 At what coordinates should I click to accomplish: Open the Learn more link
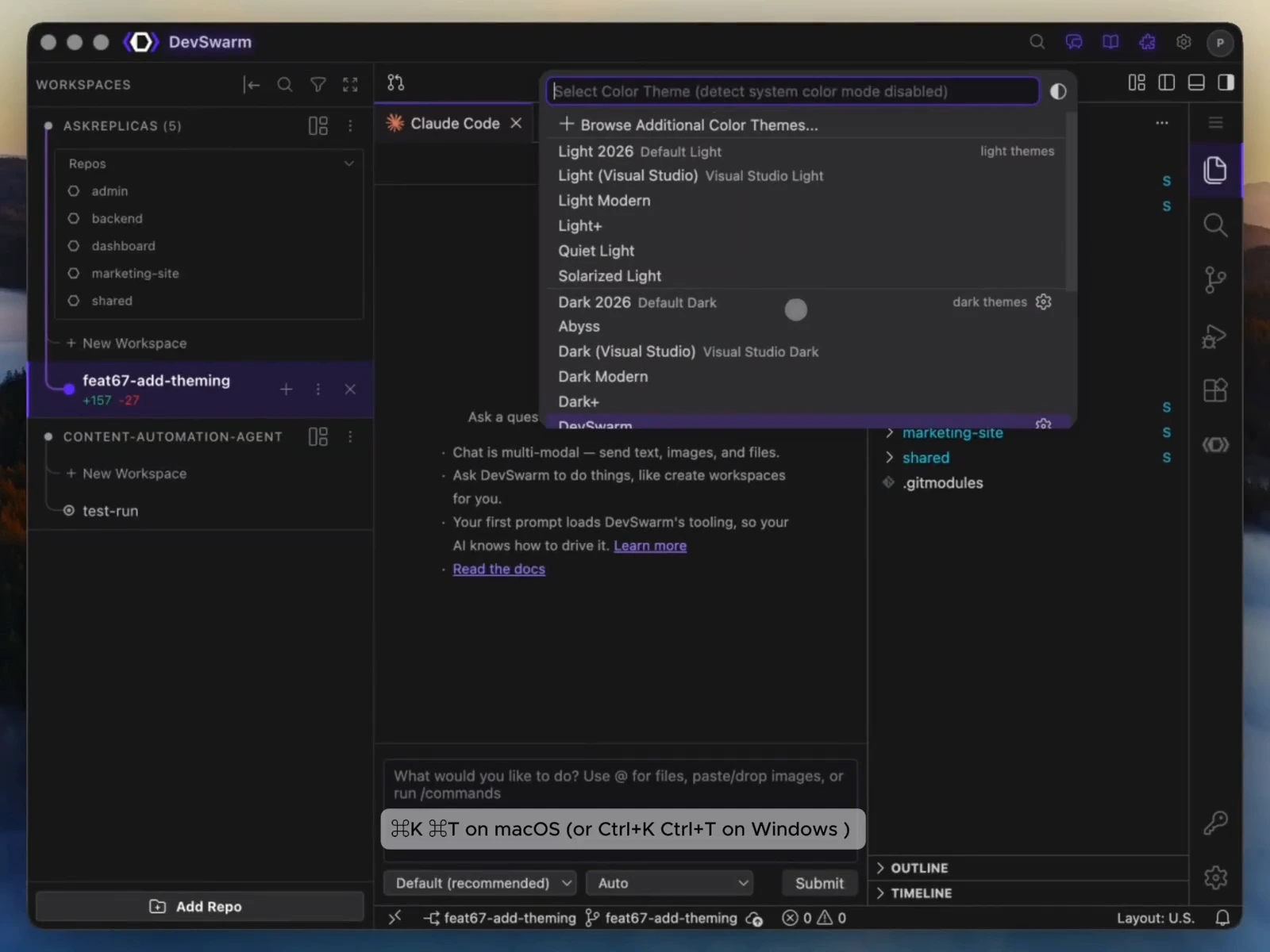650,546
